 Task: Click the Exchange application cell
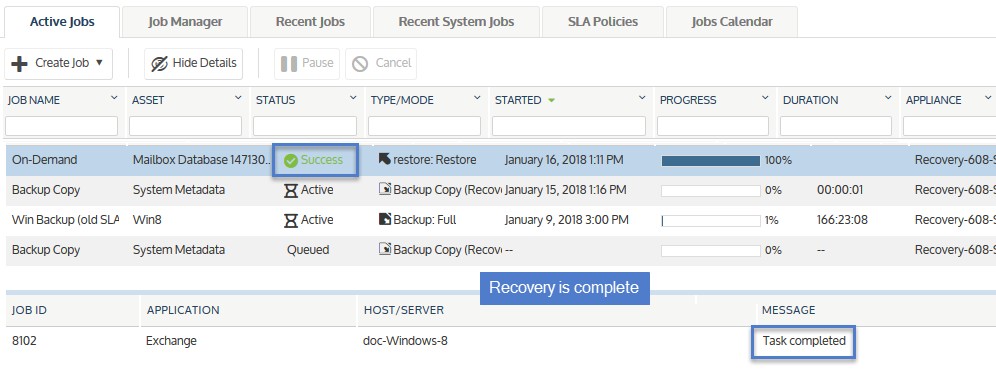(172, 341)
